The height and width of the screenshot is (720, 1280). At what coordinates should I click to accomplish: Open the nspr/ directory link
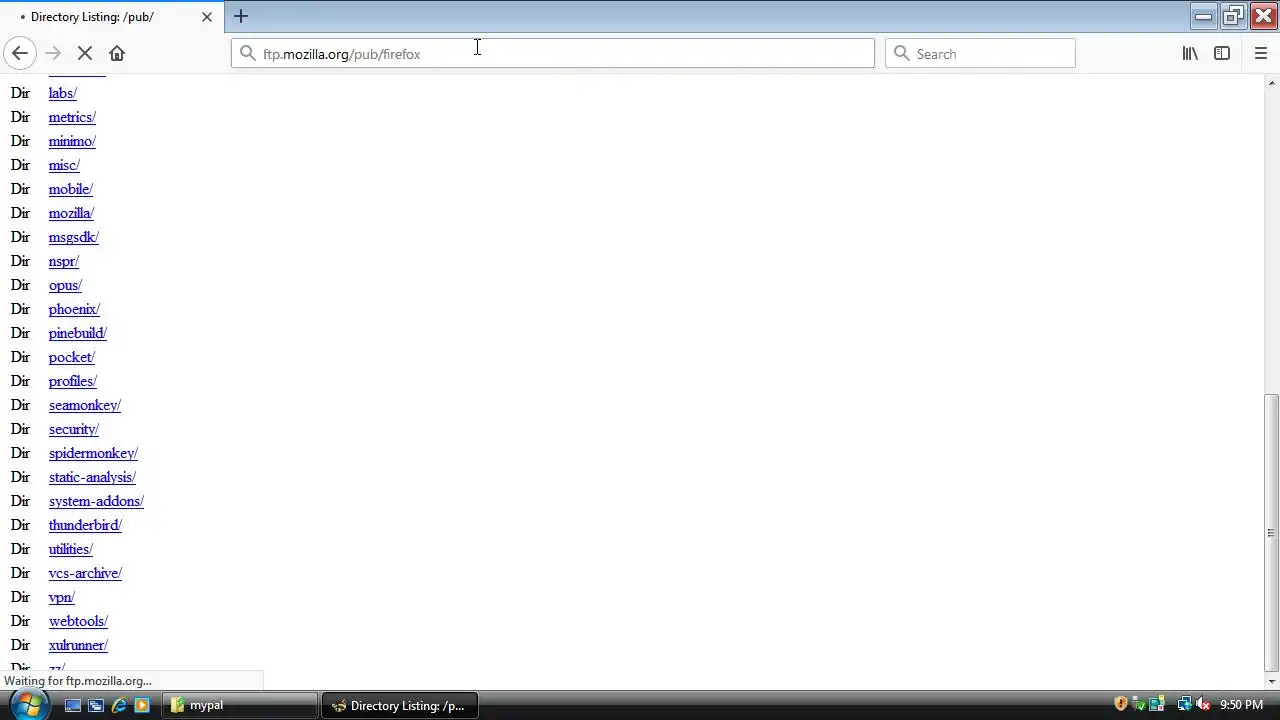pos(64,261)
